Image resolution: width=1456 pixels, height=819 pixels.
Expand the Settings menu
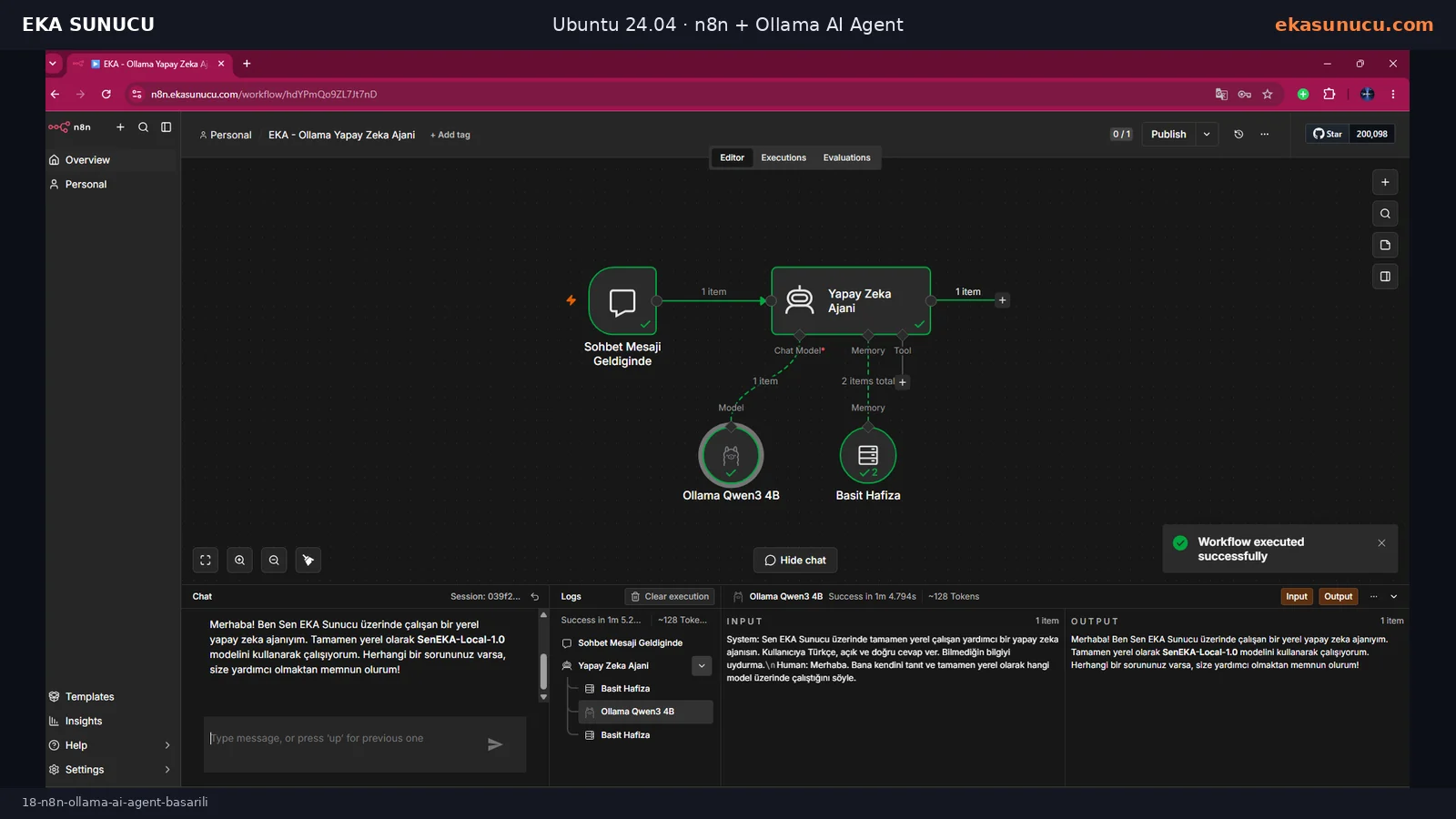pyautogui.click(x=110, y=770)
